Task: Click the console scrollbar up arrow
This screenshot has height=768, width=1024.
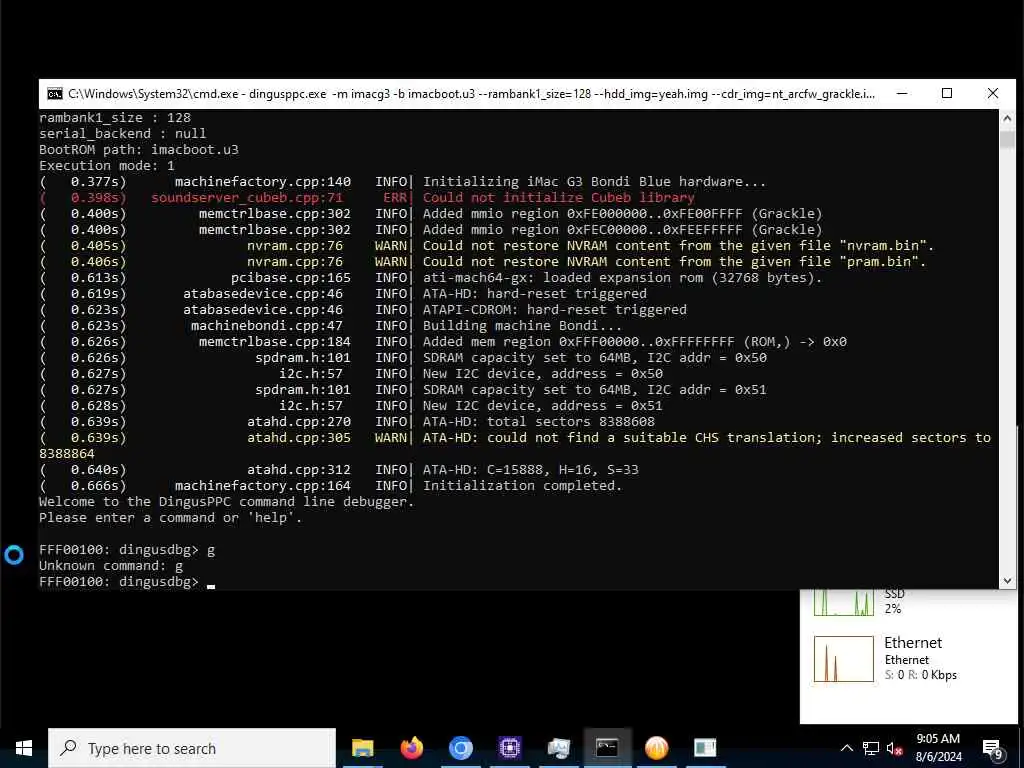Action: tap(1007, 118)
